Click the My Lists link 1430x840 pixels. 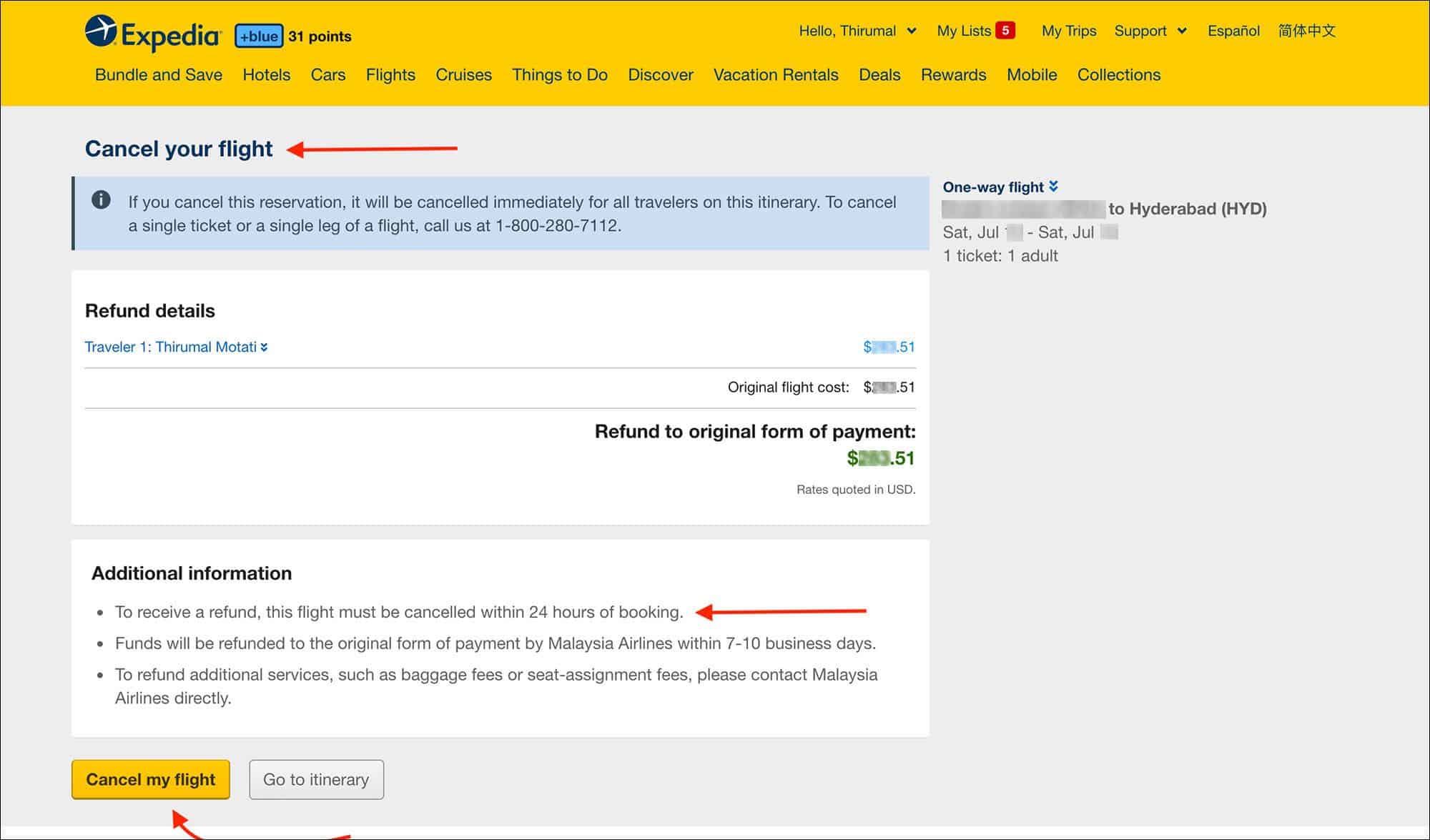pos(964,31)
